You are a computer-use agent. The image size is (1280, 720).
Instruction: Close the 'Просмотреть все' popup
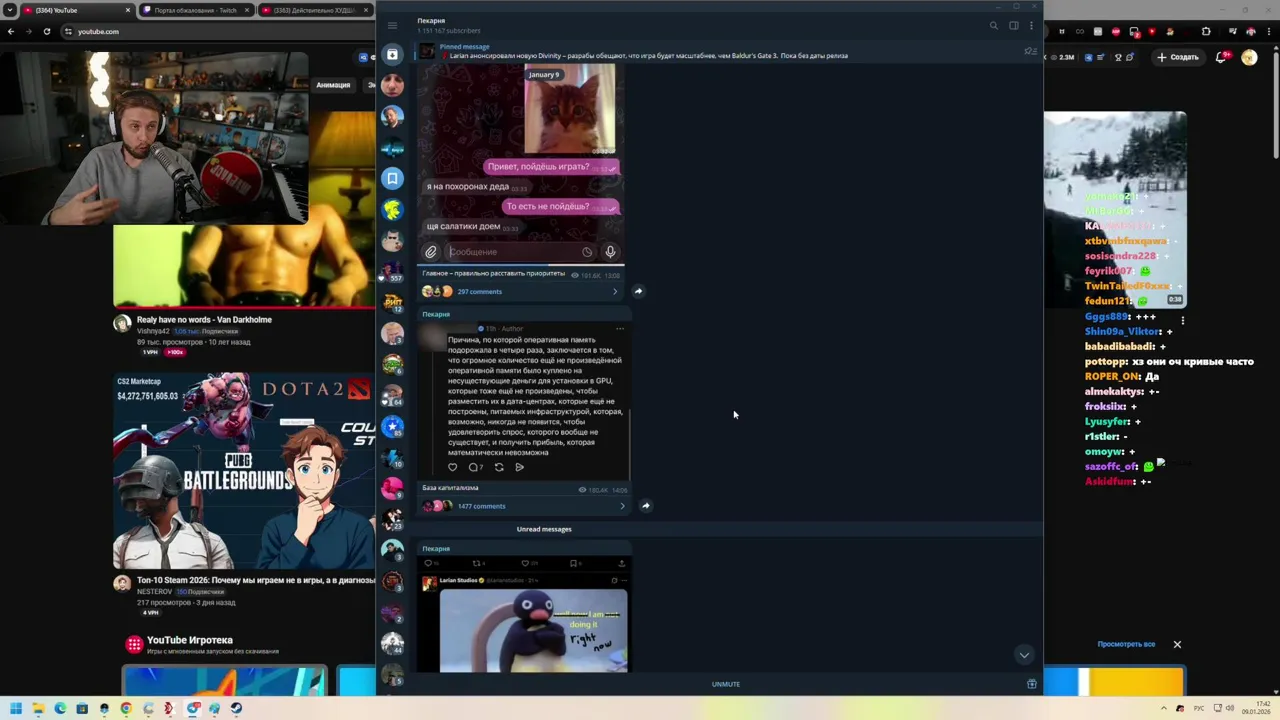click(x=1177, y=644)
